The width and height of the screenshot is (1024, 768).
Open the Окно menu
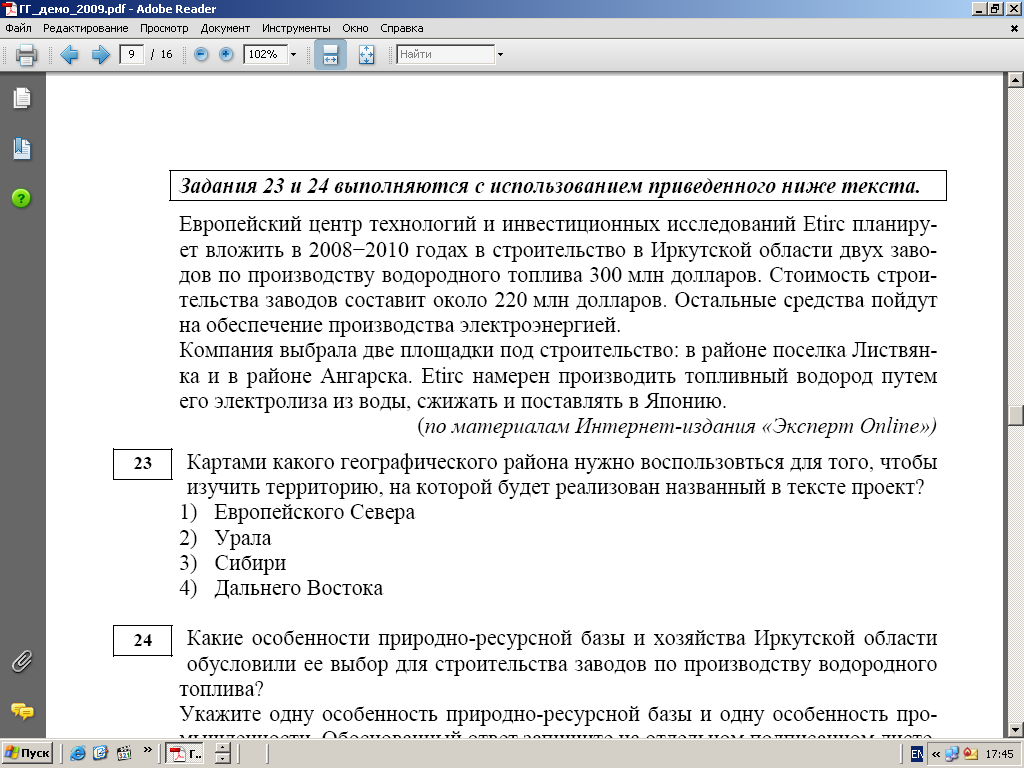[355, 28]
